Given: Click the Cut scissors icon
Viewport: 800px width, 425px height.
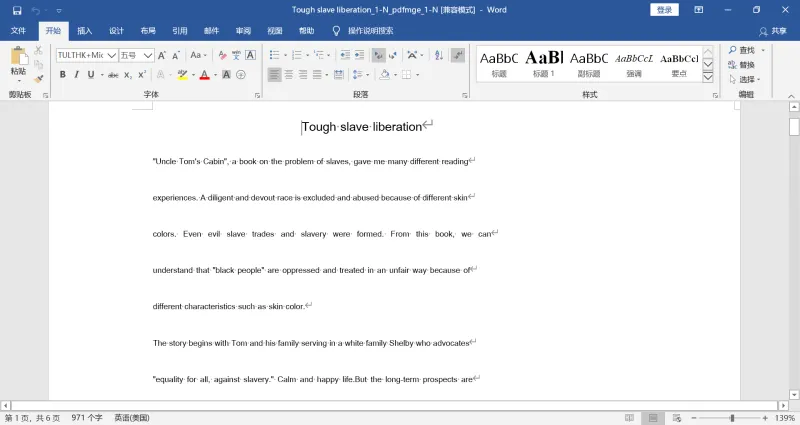Looking at the screenshot, I should click(x=38, y=50).
